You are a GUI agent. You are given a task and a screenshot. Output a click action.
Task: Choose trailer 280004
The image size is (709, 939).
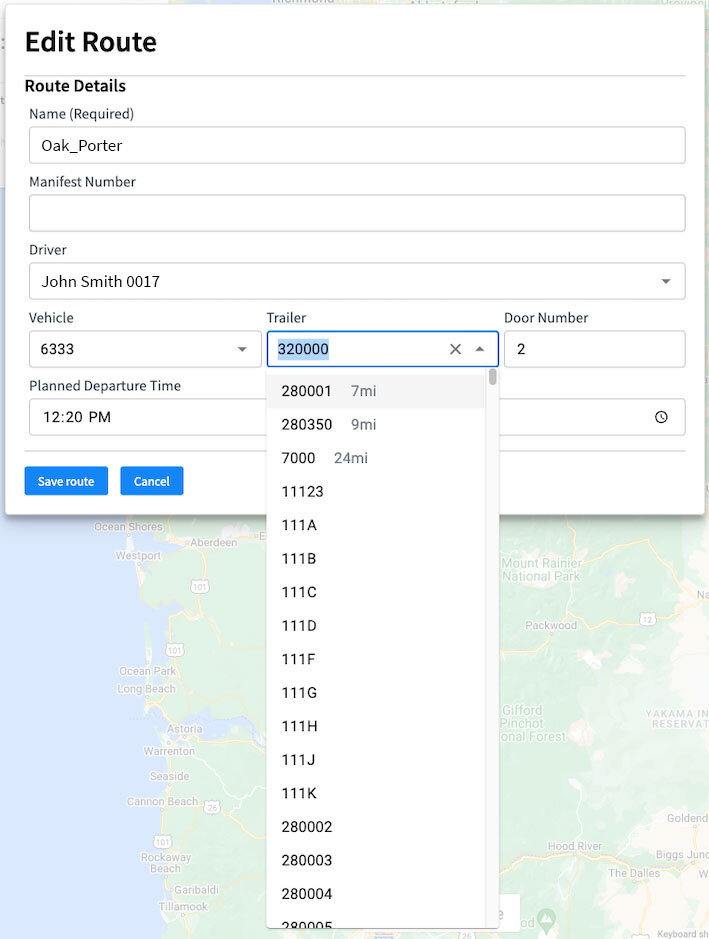376,894
